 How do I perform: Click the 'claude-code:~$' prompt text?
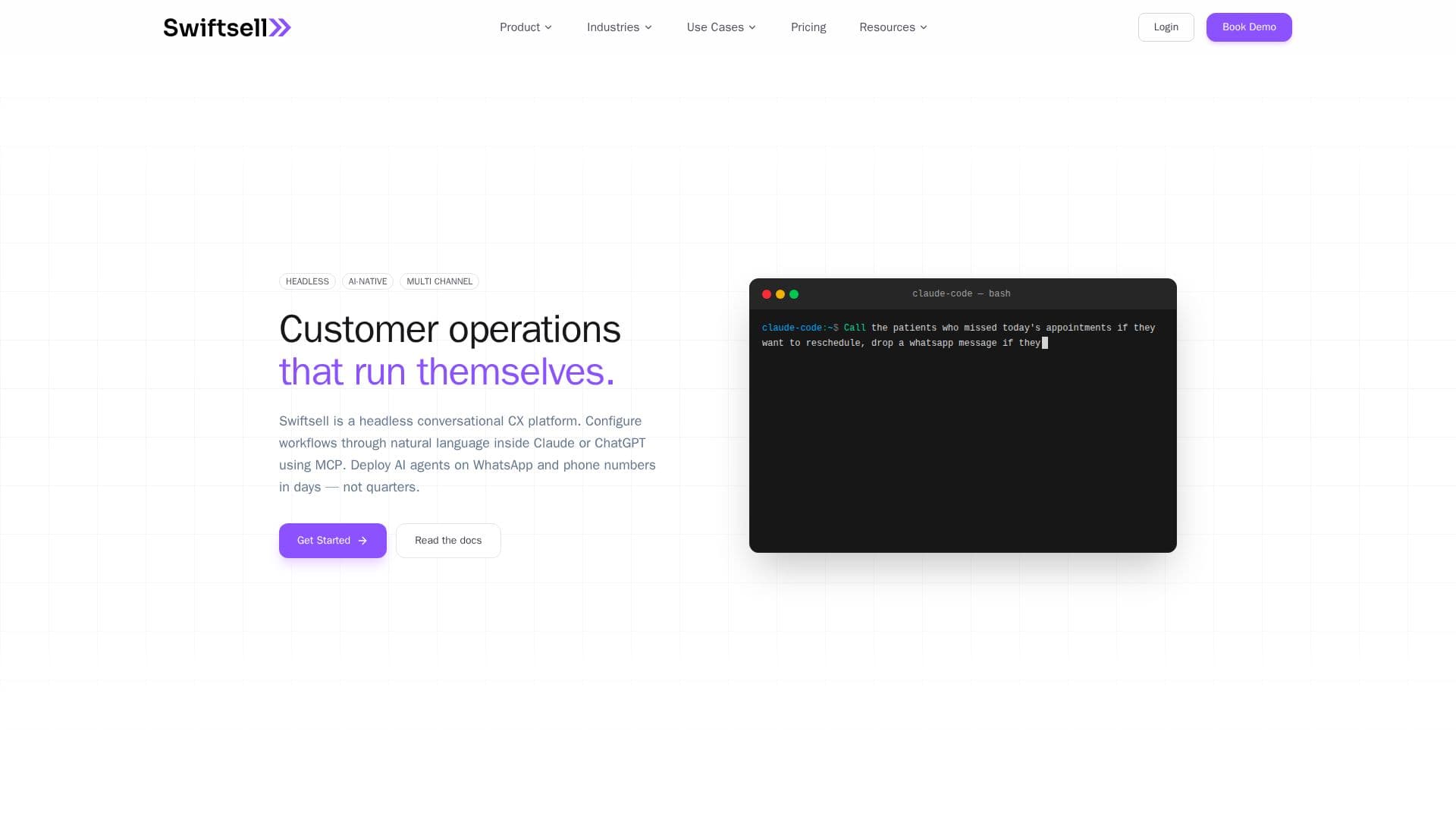click(x=800, y=328)
